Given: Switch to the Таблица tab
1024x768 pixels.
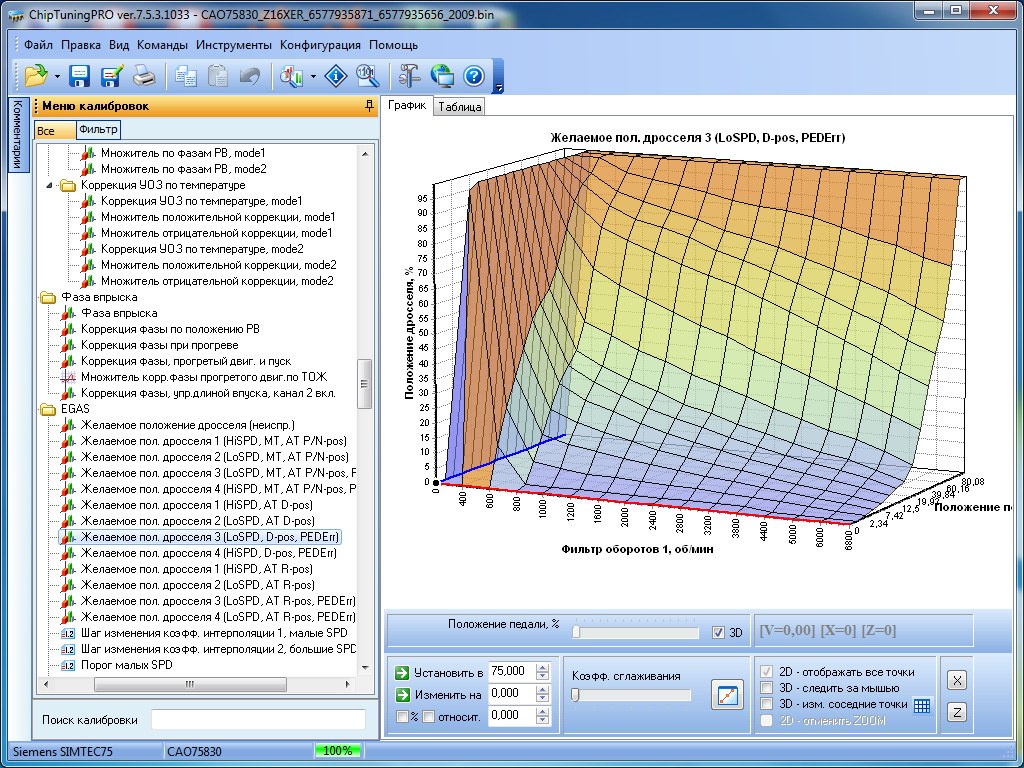Looking at the screenshot, I should tap(460, 107).
